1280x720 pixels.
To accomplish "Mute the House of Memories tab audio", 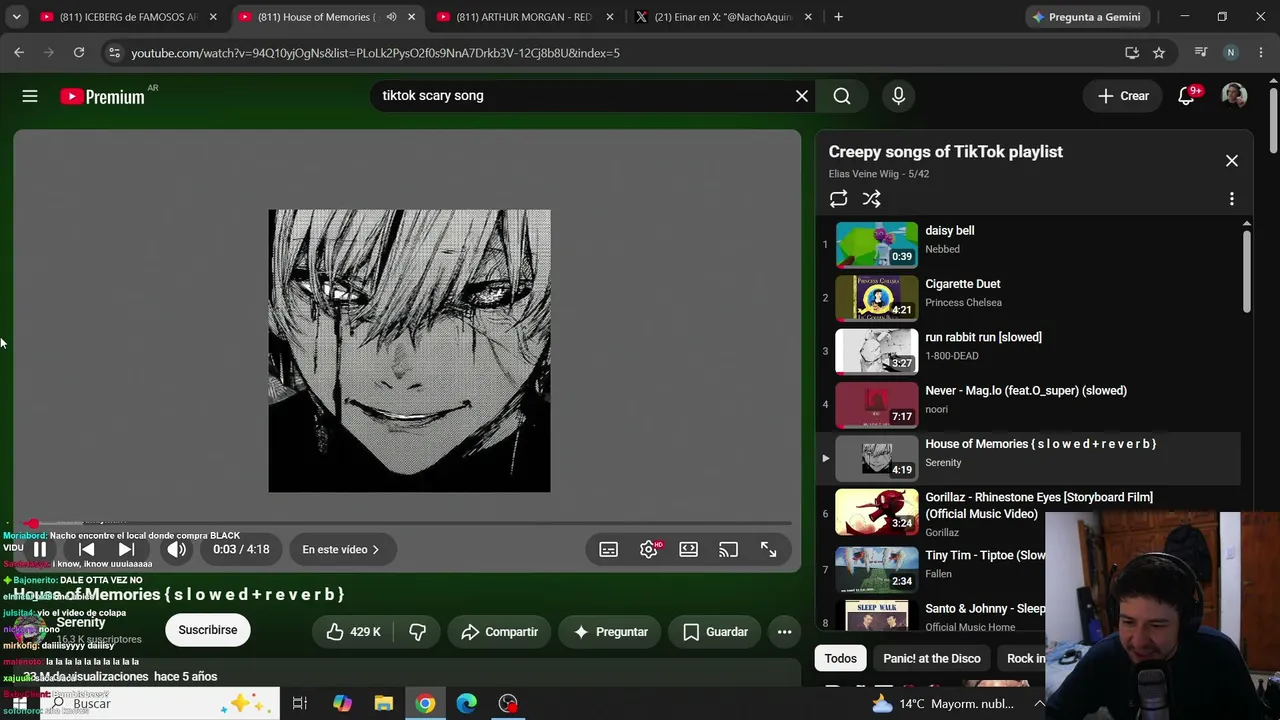I will click(x=391, y=17).
